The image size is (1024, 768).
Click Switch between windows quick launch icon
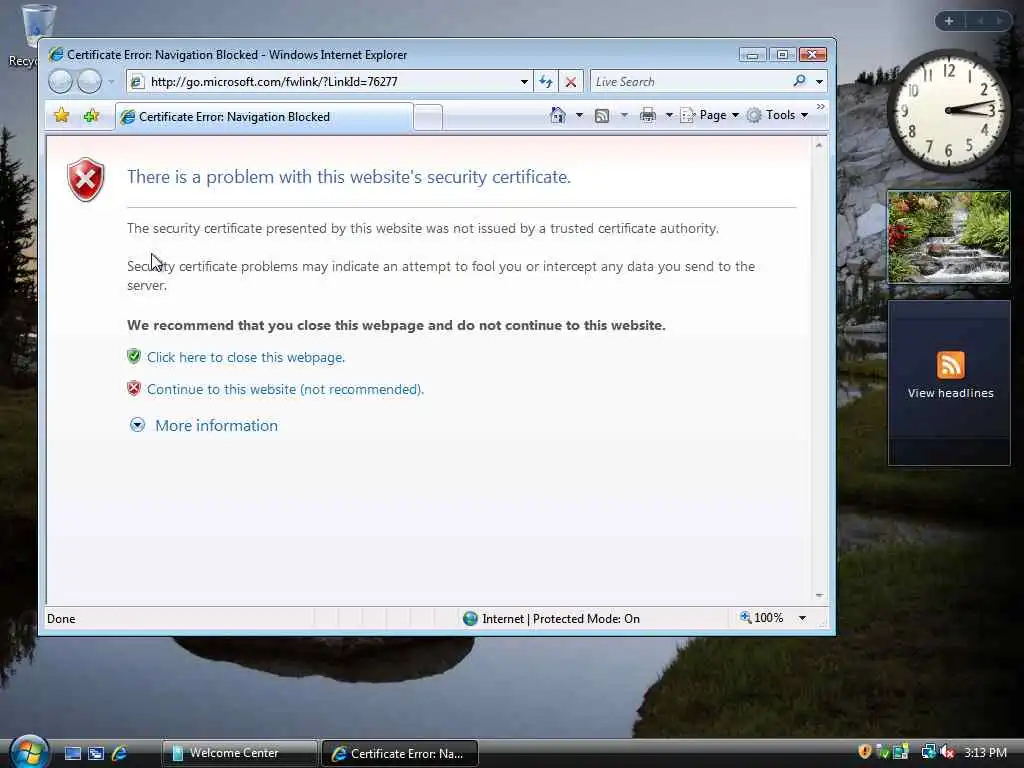[96, 753]
